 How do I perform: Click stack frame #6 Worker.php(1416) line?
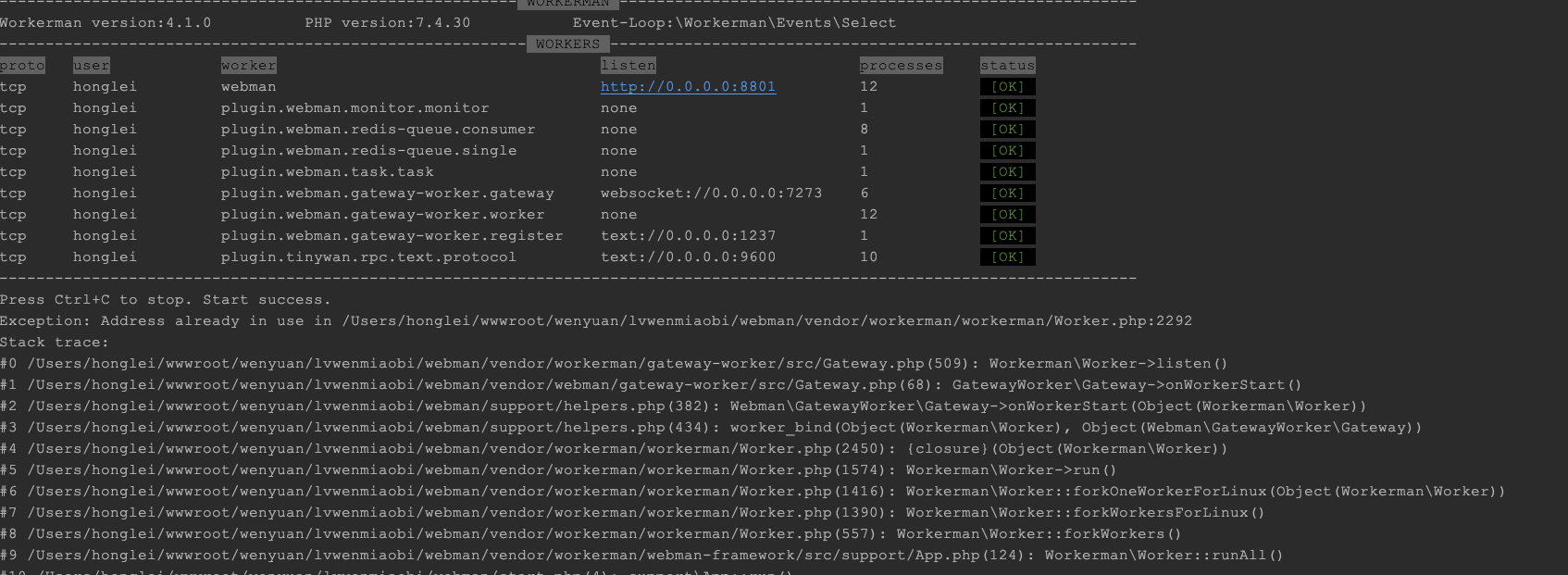753,492
